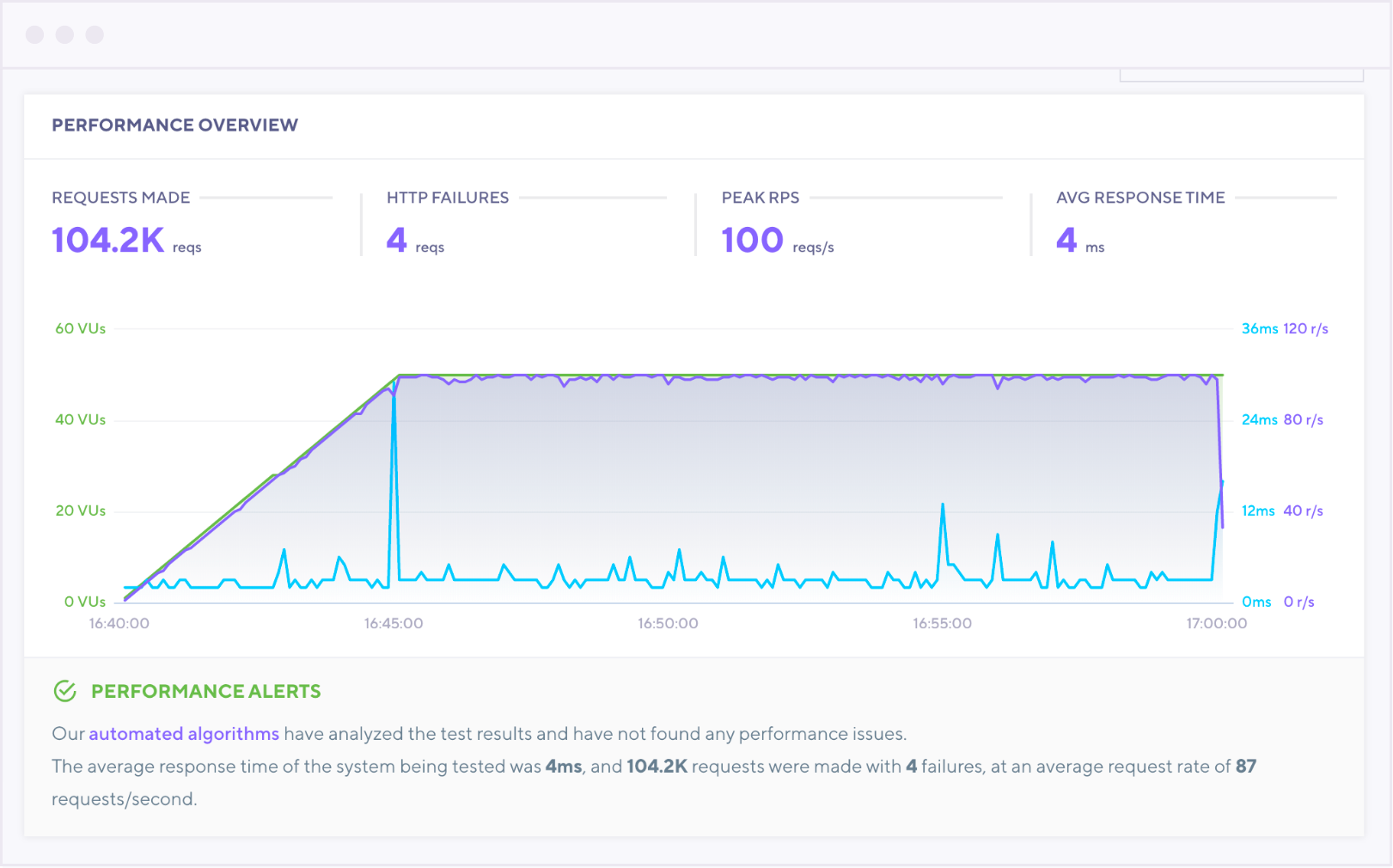
Task: Click the first window control dot
Action: point(35,34)
